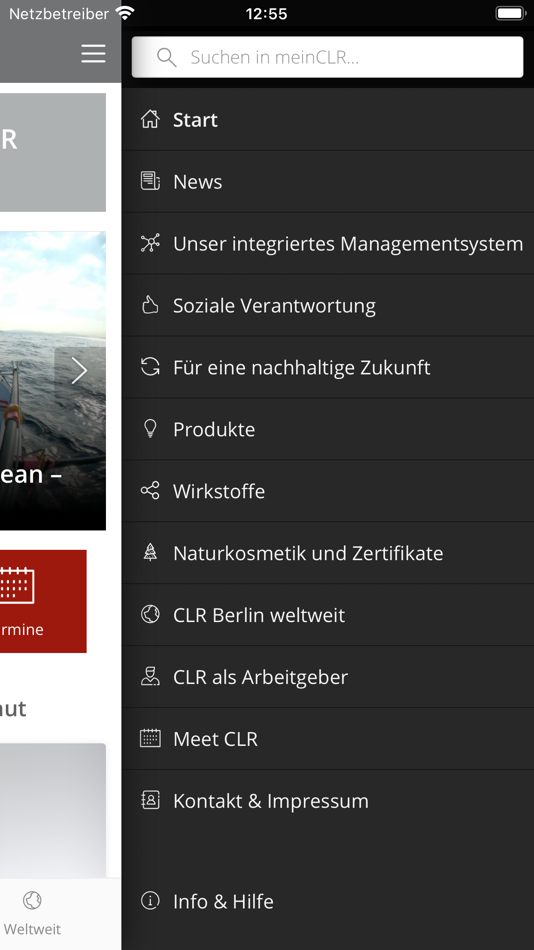Tap the refresh-arrows icon for nachhaltige Zukunft
Viewport: 534px width, 950px height.
click(150, 367)
